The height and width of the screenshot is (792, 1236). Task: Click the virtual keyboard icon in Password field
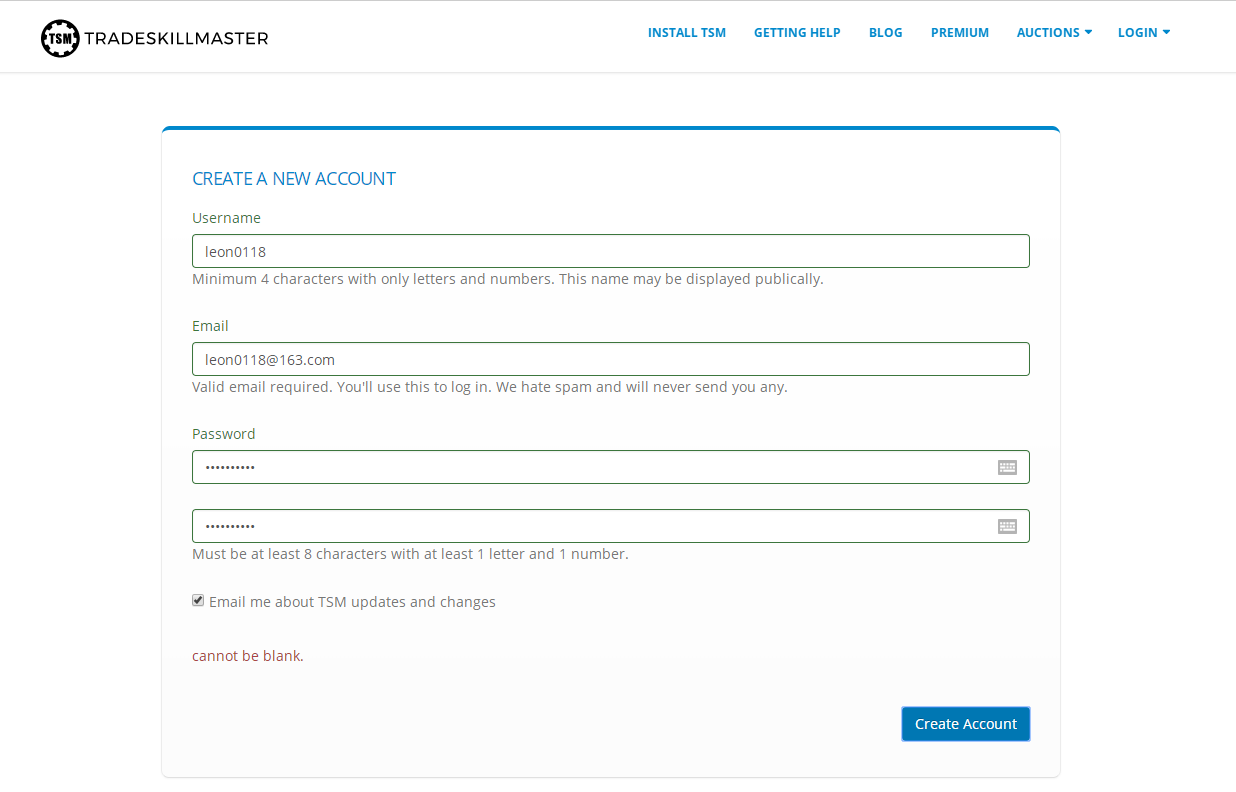point(1007,467)
